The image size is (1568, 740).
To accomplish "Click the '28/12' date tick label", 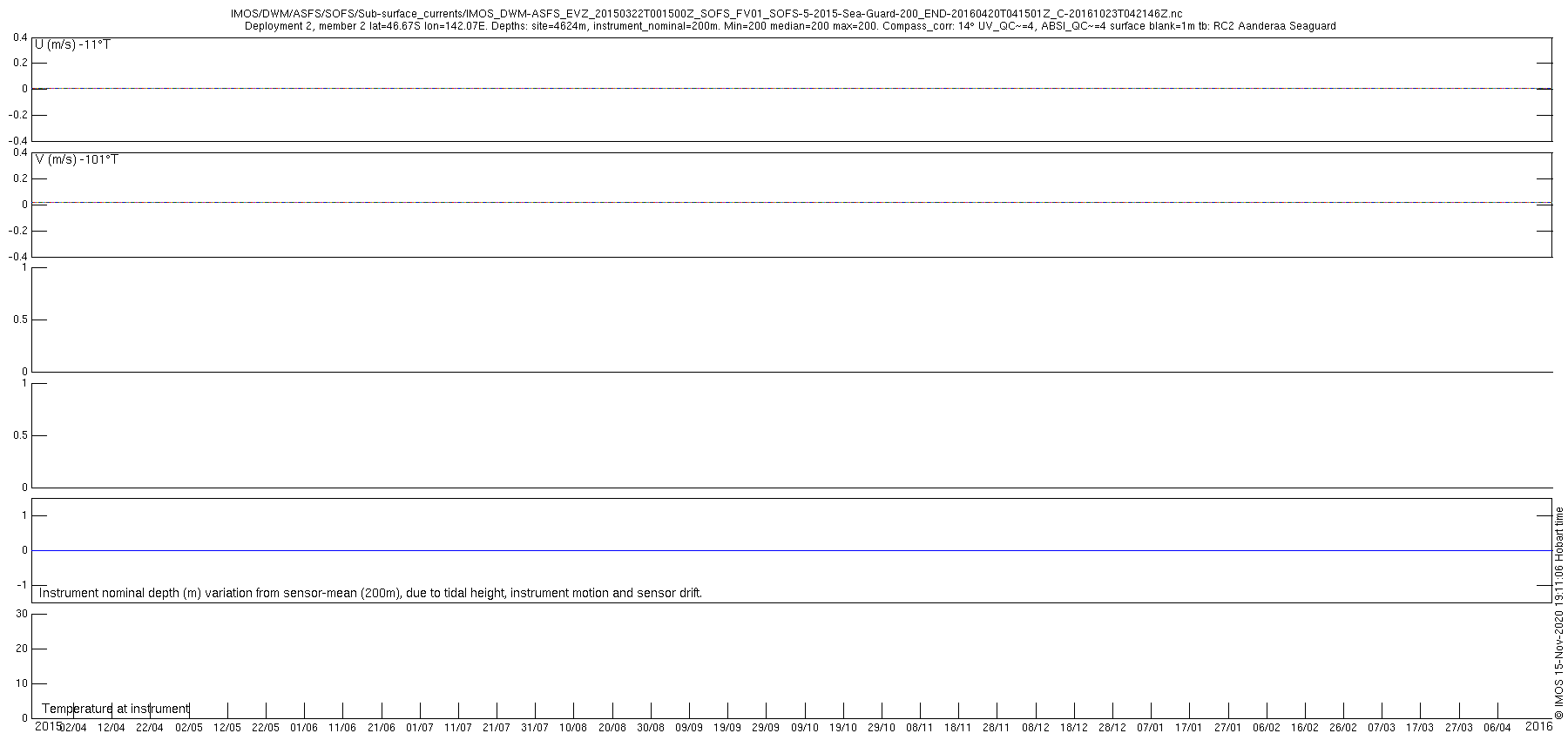I will [1112, 728].
